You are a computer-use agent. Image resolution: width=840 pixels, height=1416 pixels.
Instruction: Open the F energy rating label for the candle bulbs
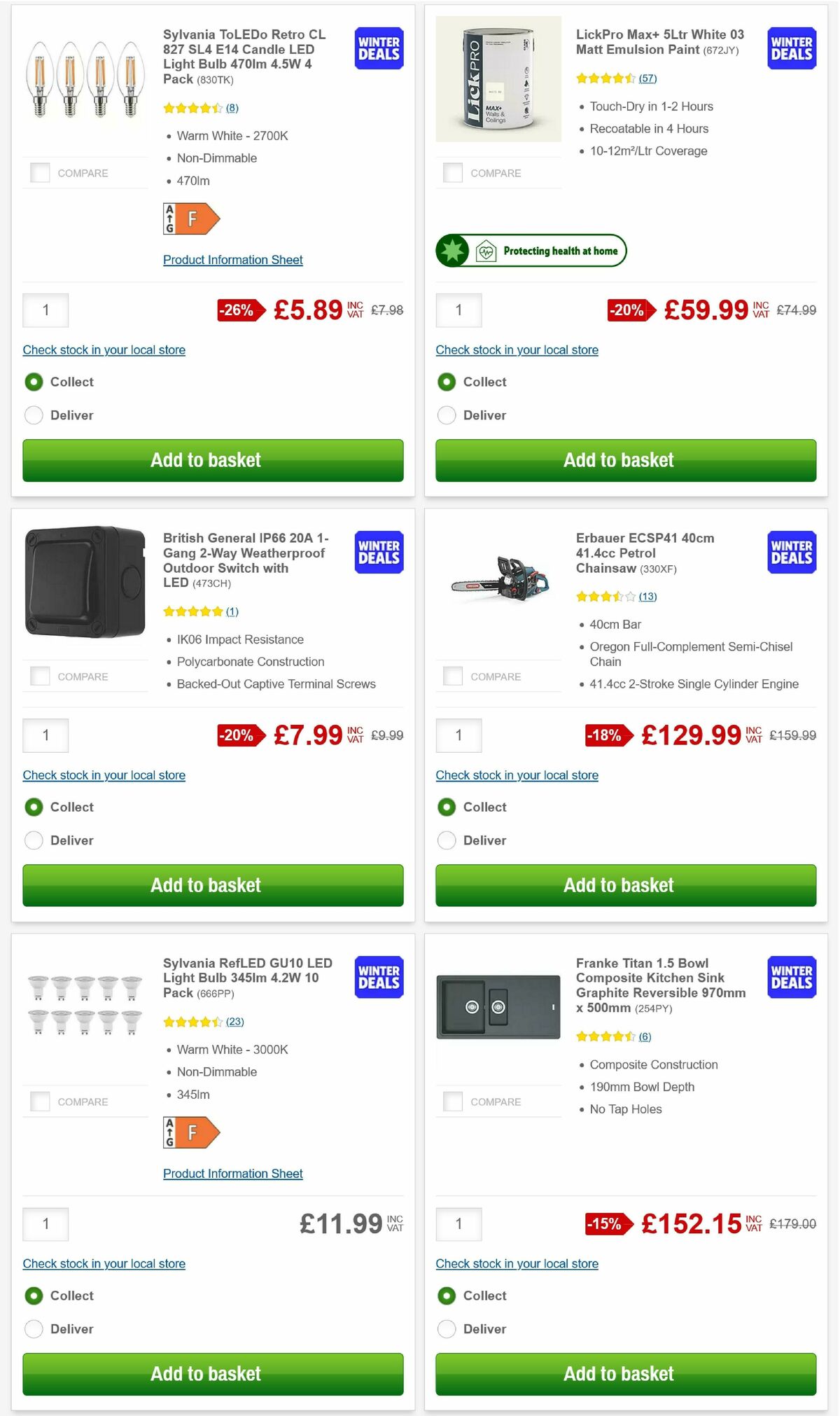pyautogui.click(x=192, y=218)
